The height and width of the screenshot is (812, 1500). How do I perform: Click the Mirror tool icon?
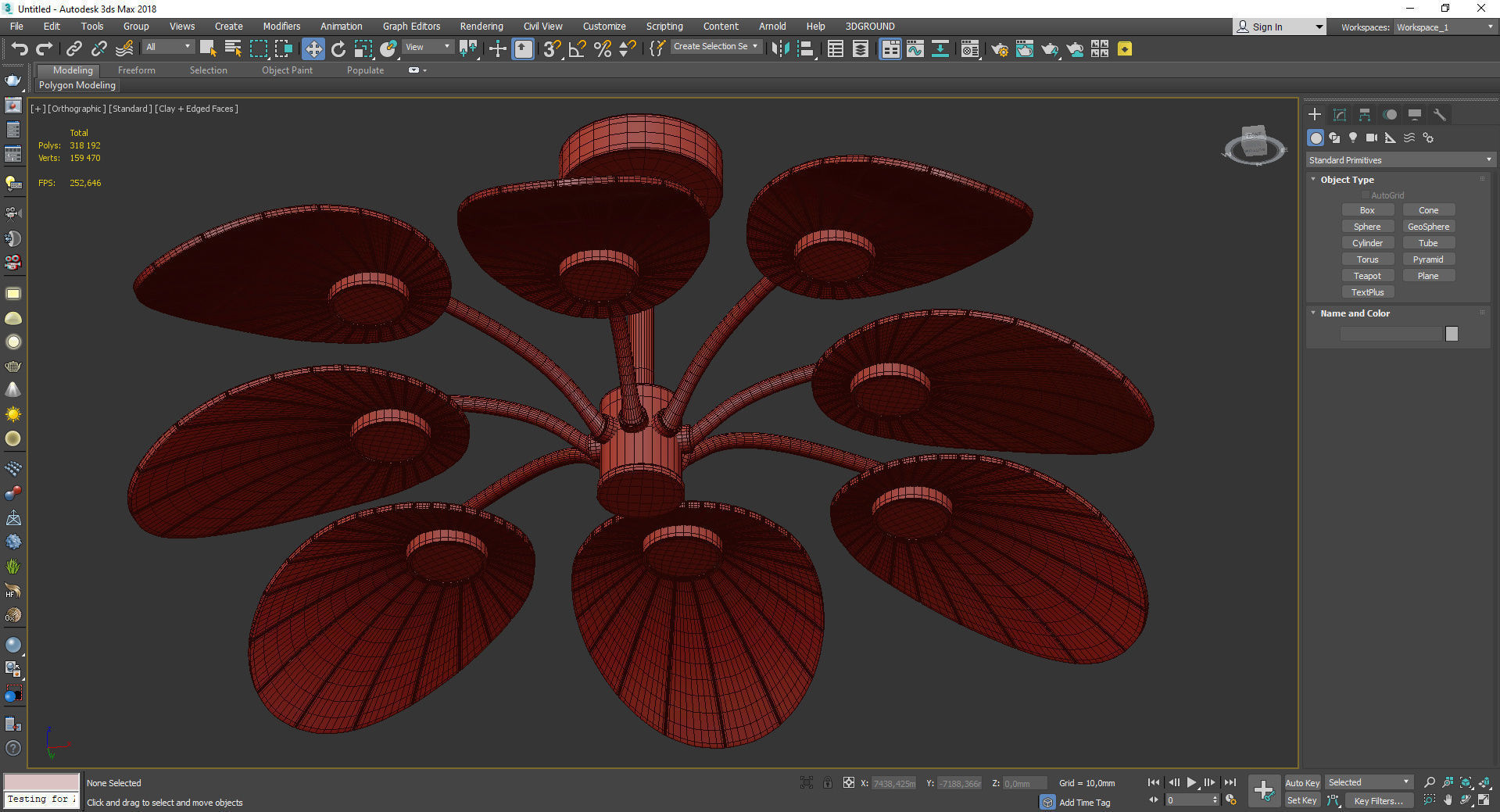pyautogui.click(x=779, y=49)
